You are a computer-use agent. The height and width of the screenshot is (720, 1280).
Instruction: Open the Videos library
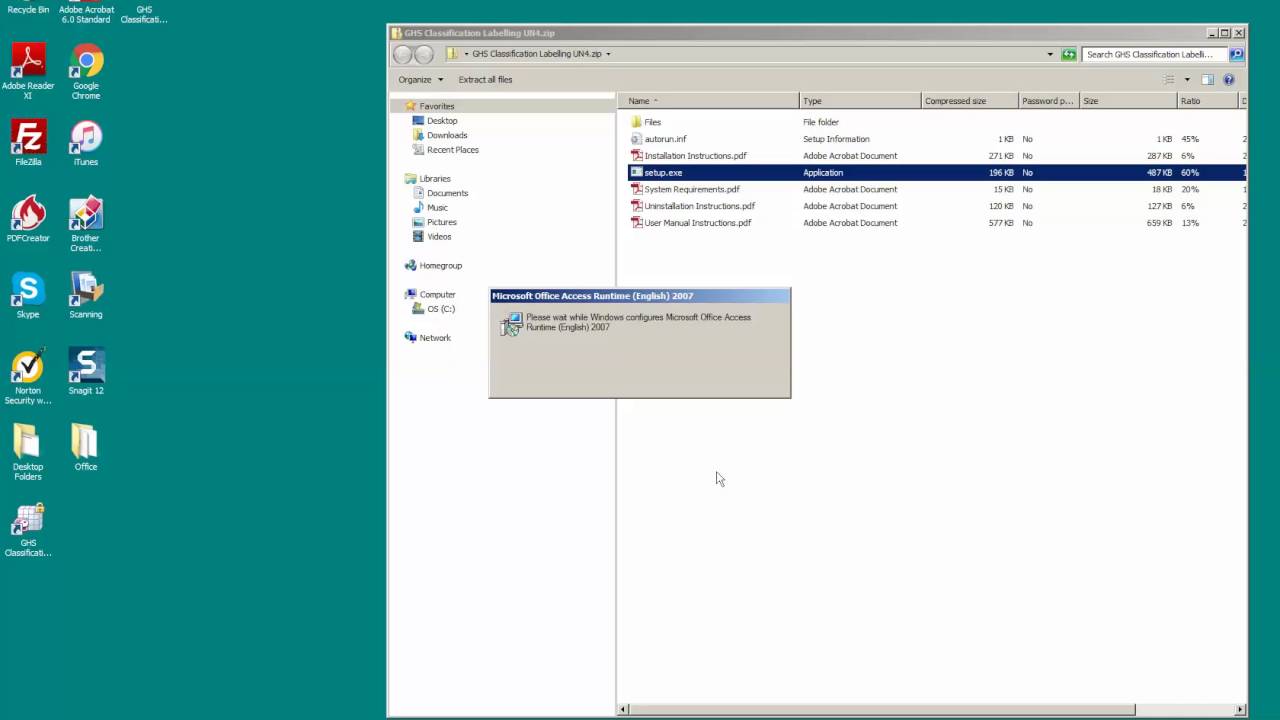[432, 237]
